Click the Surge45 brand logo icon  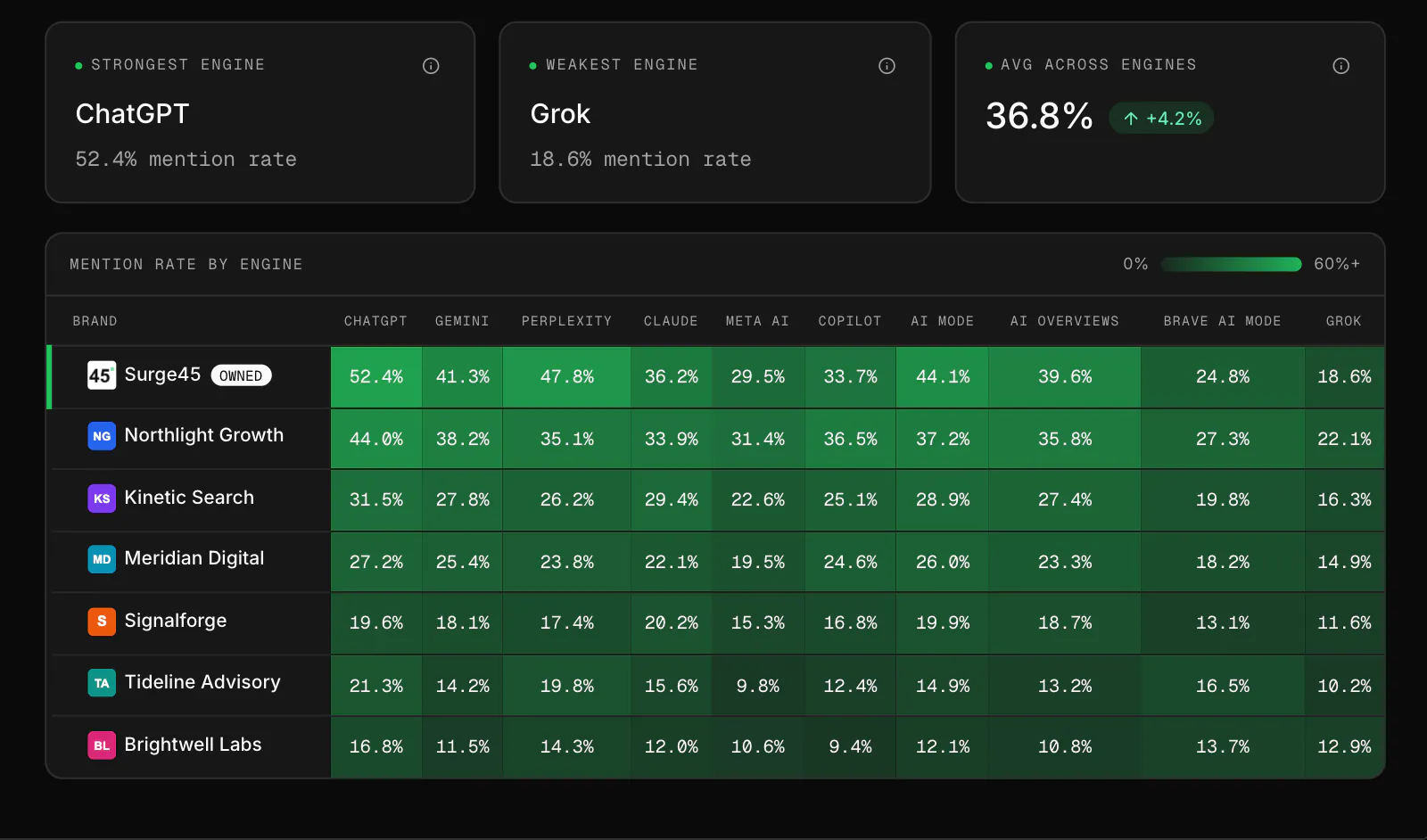click(x=102, y=375)
